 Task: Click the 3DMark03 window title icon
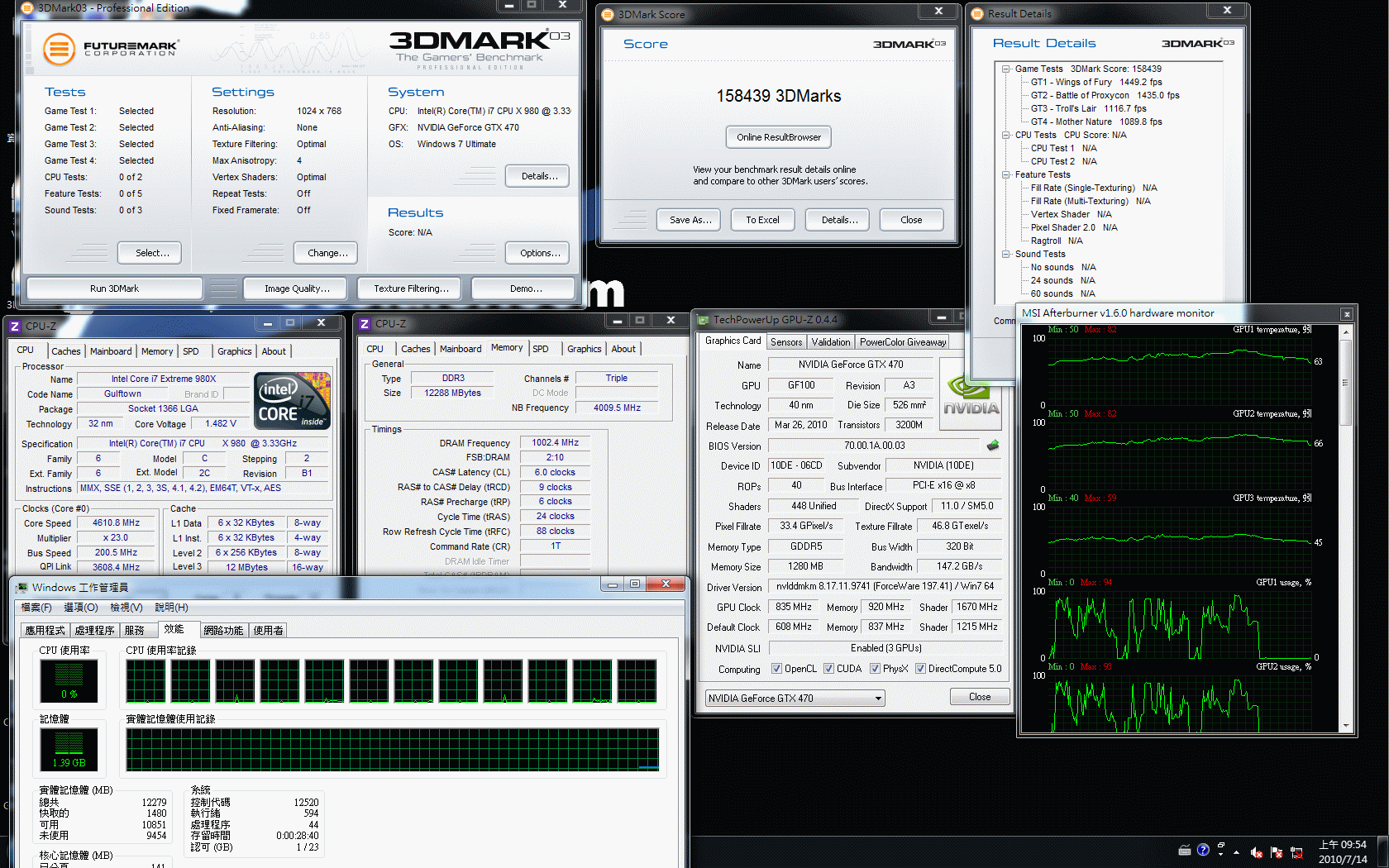(27, 8)
